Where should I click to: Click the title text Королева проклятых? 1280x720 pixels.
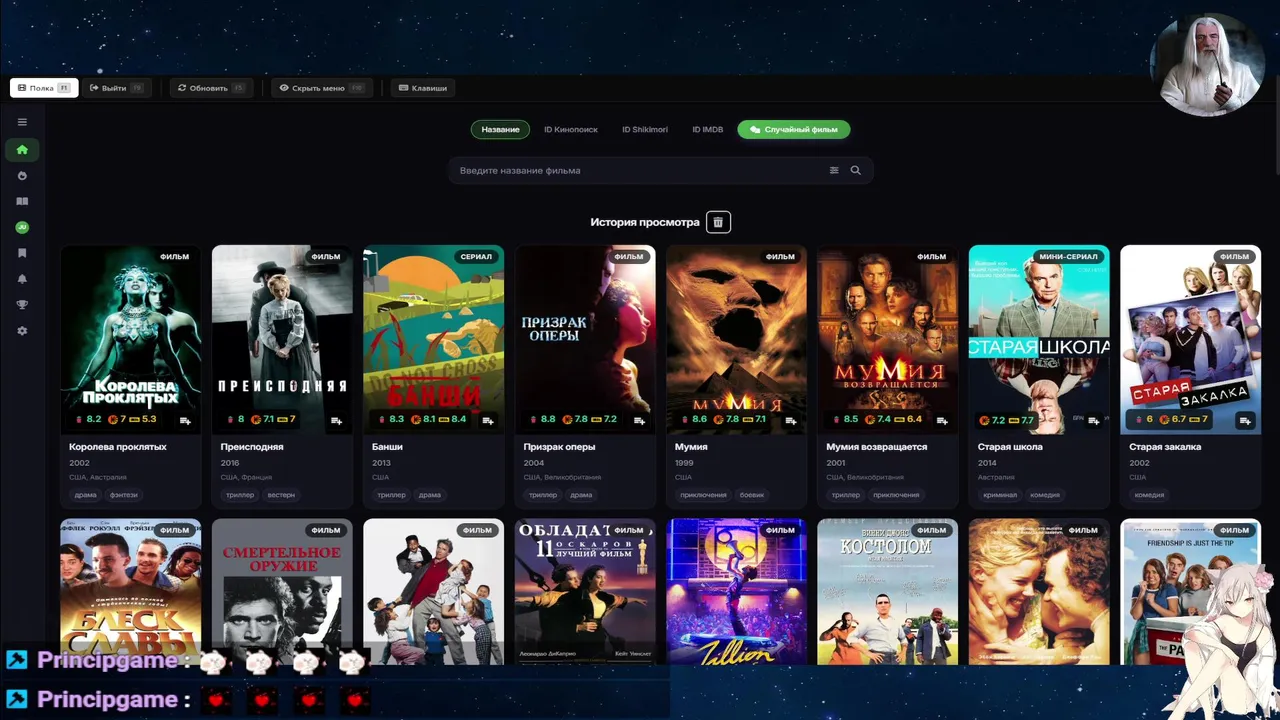tap(118, 447)
